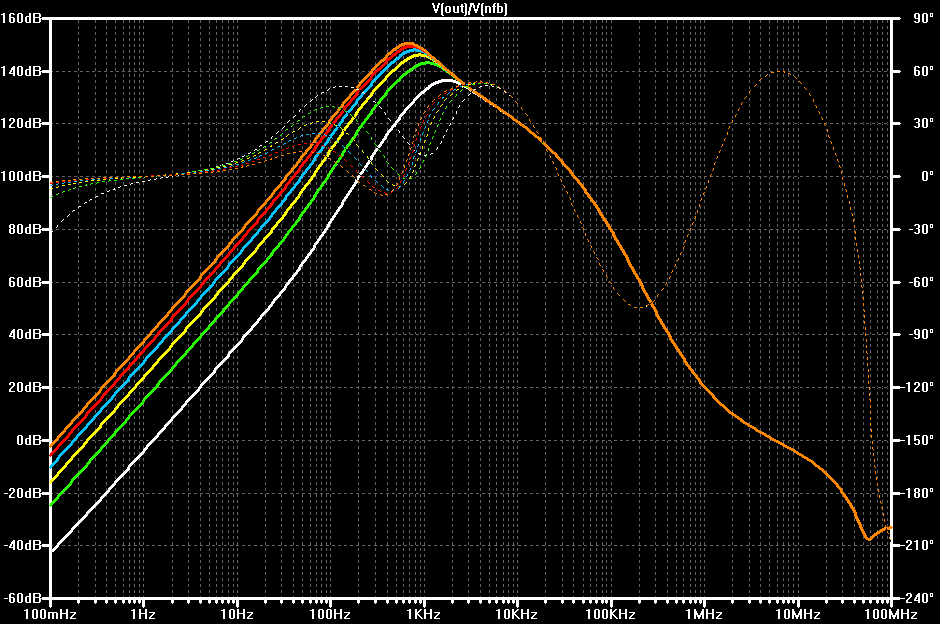Click the -20dB left axis label
Screen dimensions: 940x624
pos(22,492)
